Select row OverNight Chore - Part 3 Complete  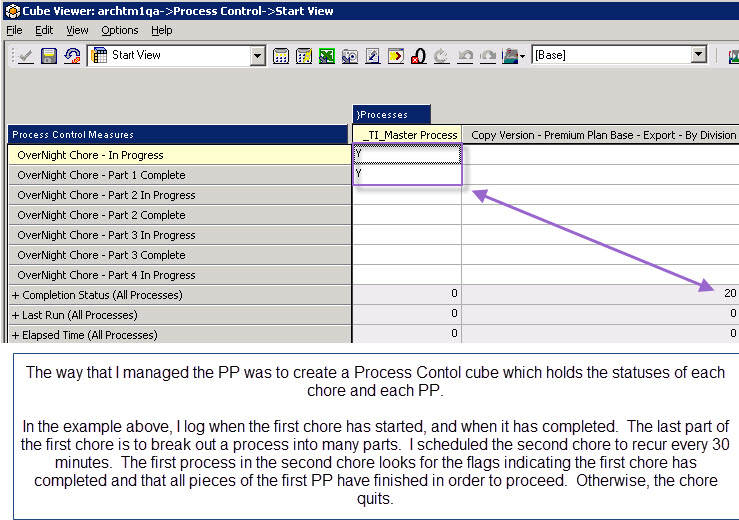(180, 255)
